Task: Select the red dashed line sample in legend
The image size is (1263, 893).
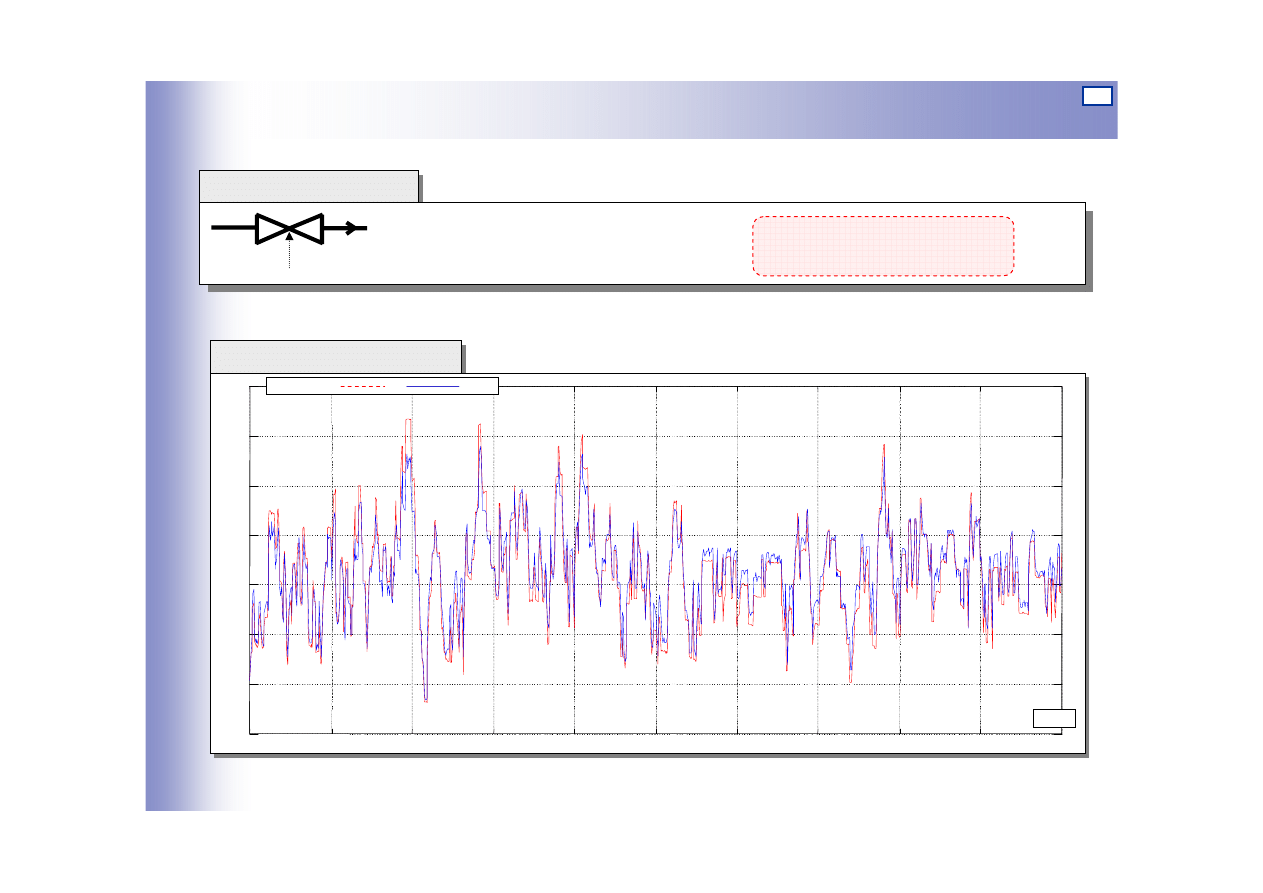Action: 362,385
